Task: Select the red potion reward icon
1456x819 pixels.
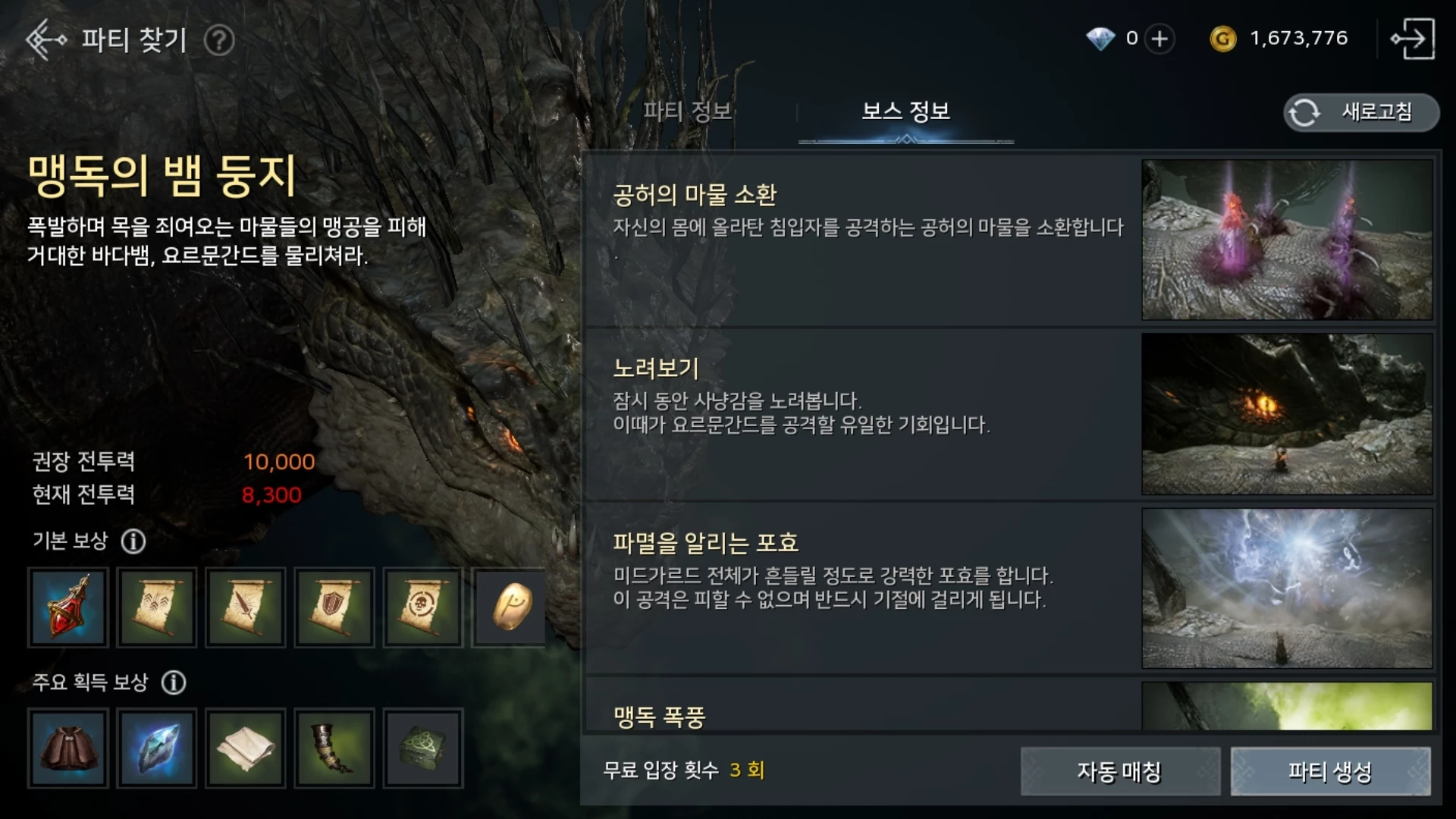Action: [x=68, y=607]
